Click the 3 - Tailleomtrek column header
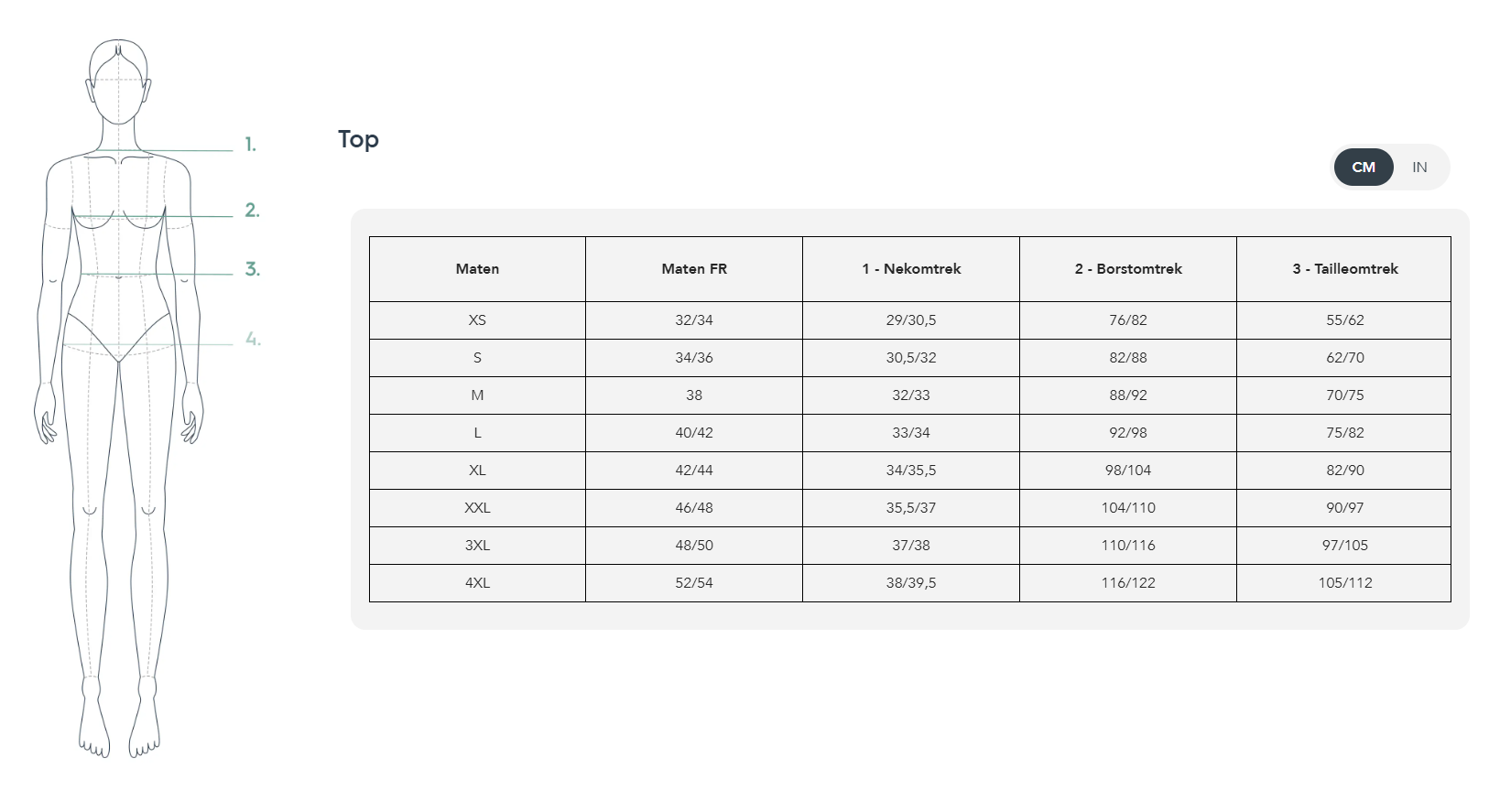This screenshot has width=1489, height=812. click(1344, 269)
